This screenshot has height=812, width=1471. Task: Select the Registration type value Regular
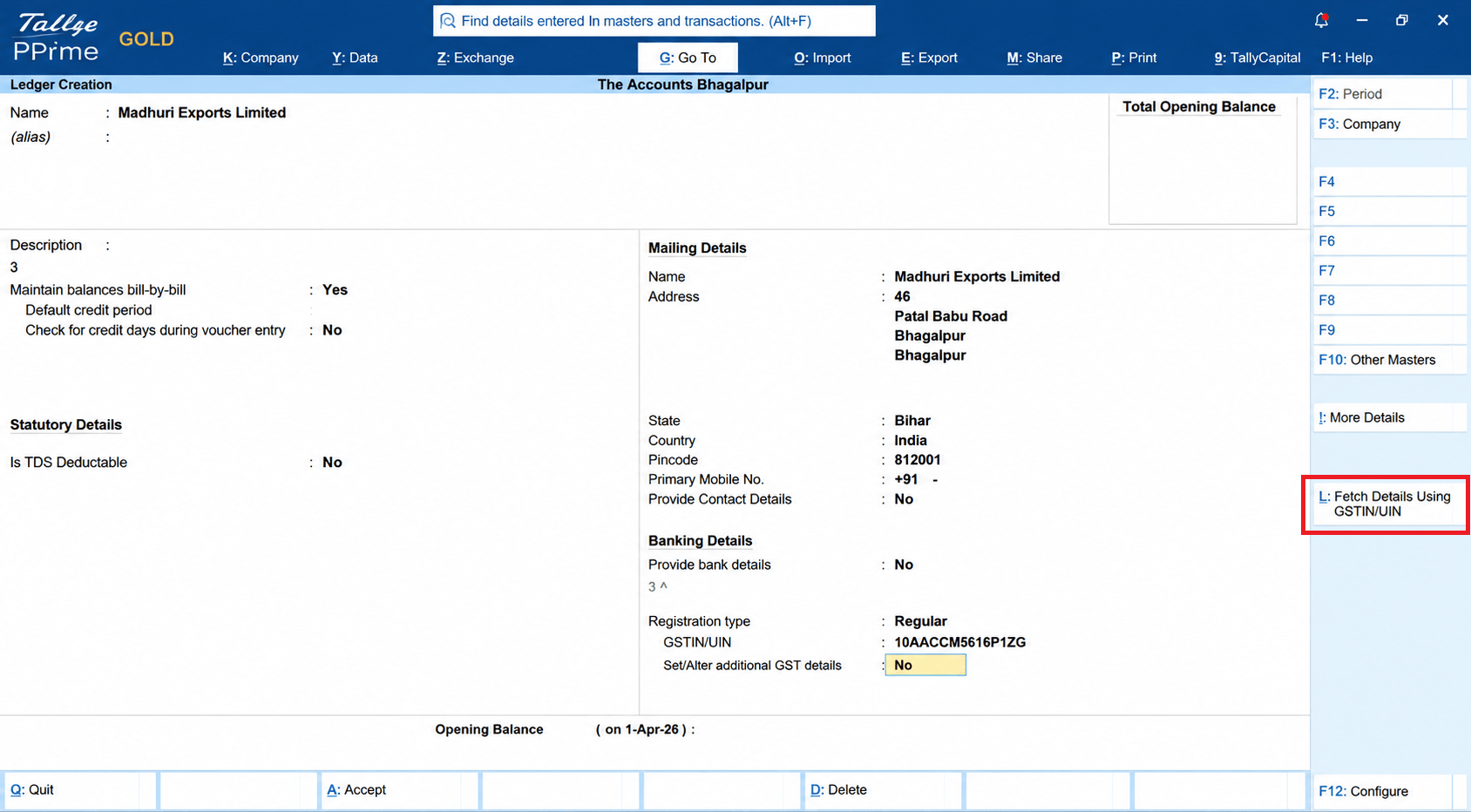pos(920,621)
